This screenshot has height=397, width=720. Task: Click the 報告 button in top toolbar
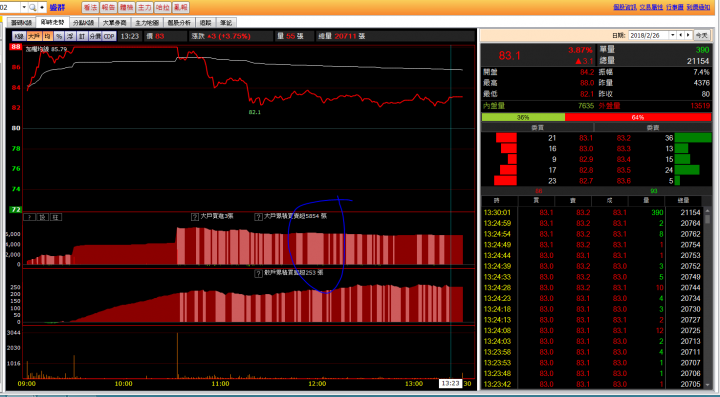coord(109,7)
